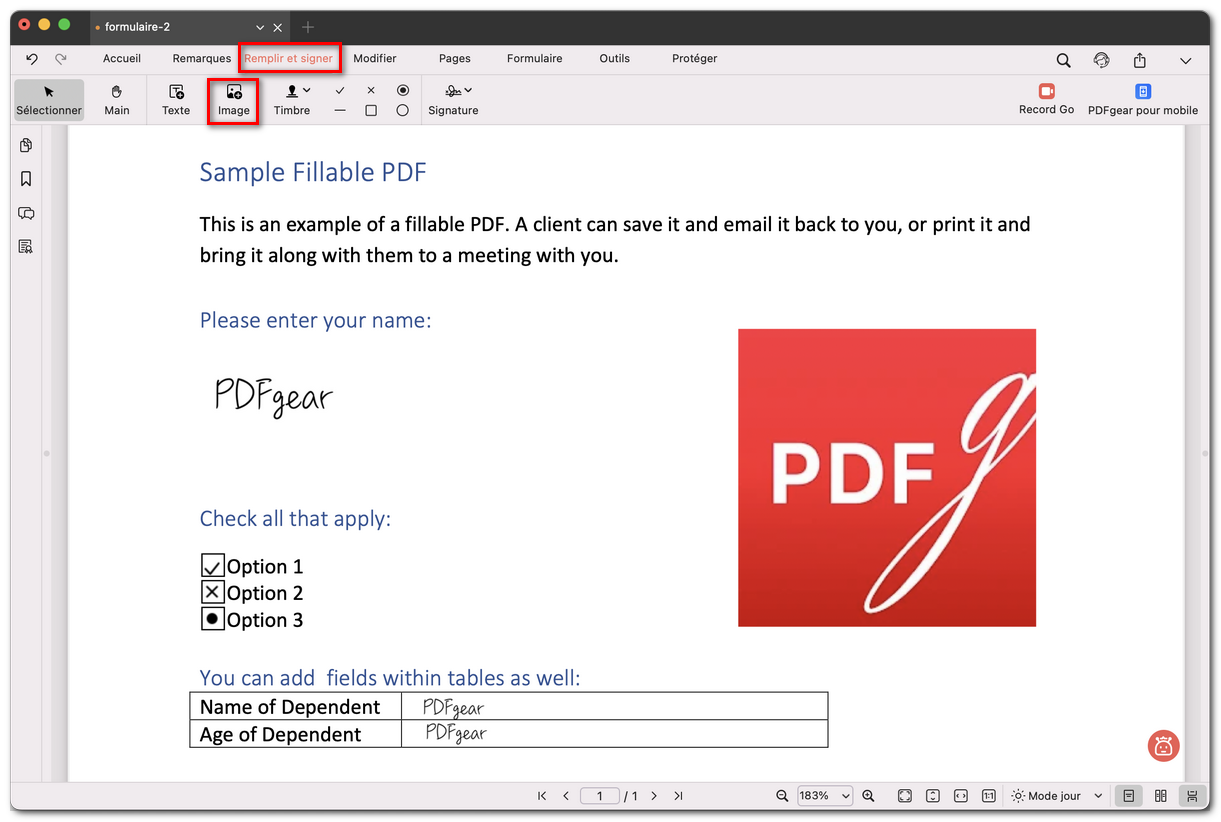
Task: Click the Age of Dependent field
Action: click(x=614, y=733)
